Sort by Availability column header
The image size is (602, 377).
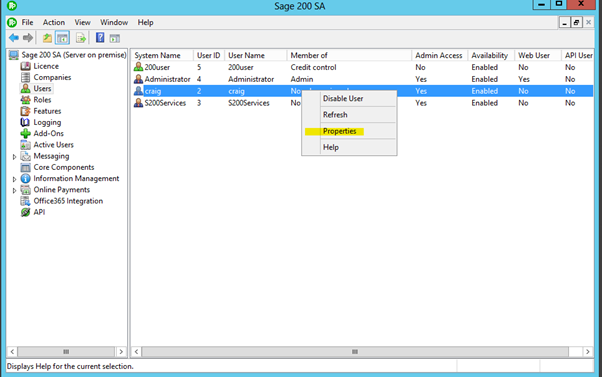pyautogui.click(x=491, y=55)
